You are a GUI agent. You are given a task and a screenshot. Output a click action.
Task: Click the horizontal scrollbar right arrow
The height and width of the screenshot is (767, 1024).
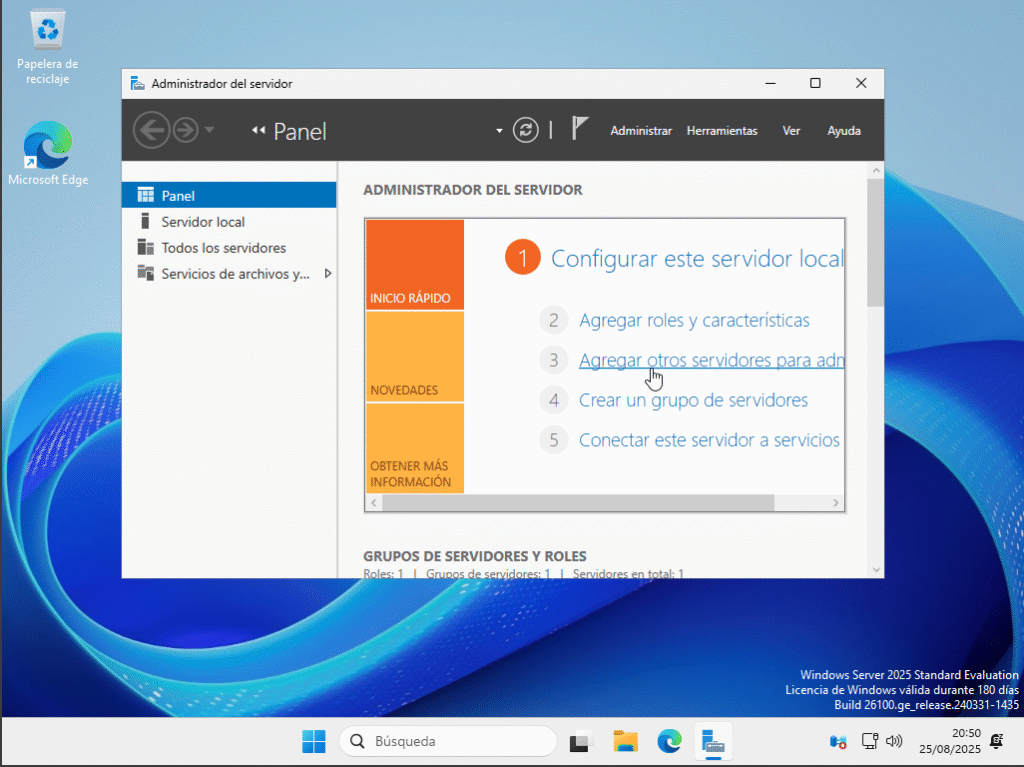835,502
